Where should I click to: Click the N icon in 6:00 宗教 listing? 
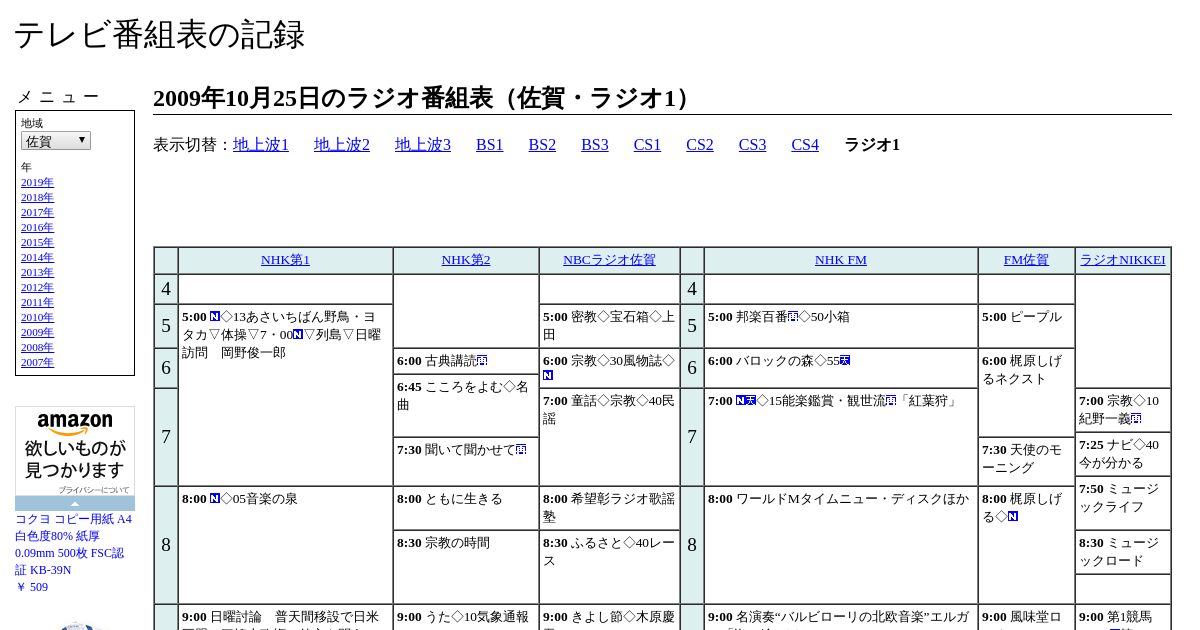point(548,376)
